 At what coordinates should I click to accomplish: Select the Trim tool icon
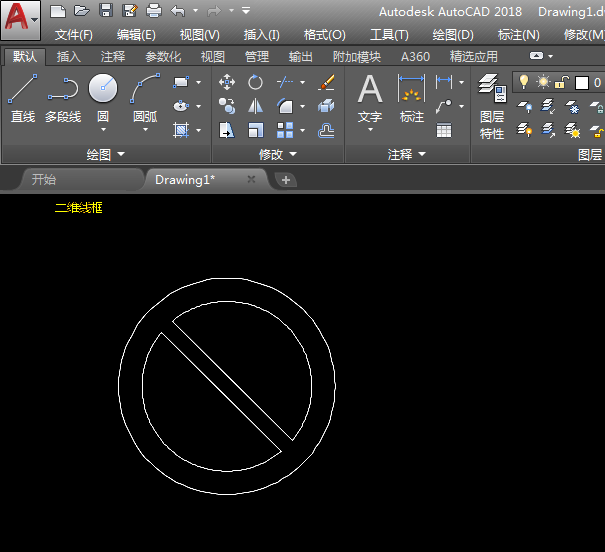tap(285, 82)
